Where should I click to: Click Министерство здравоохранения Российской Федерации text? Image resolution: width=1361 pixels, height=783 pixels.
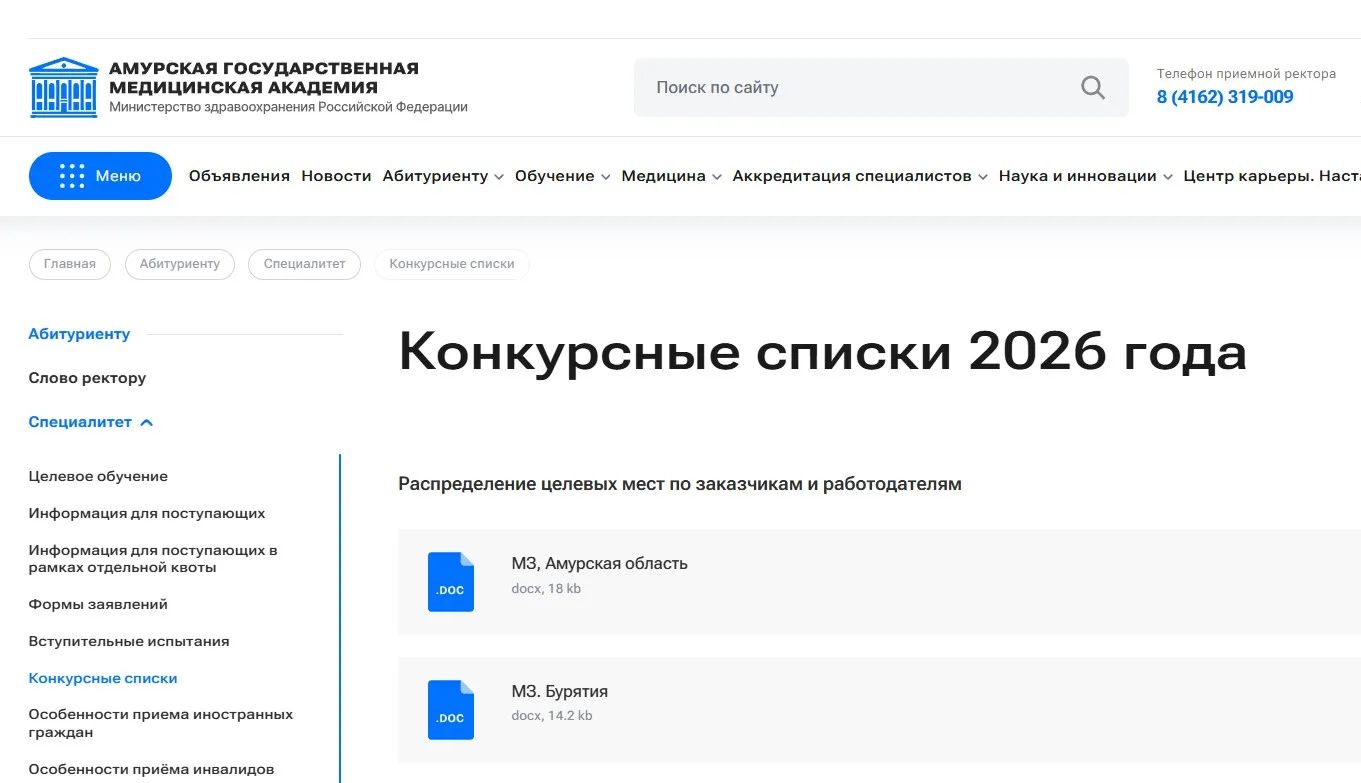(288, 107)
